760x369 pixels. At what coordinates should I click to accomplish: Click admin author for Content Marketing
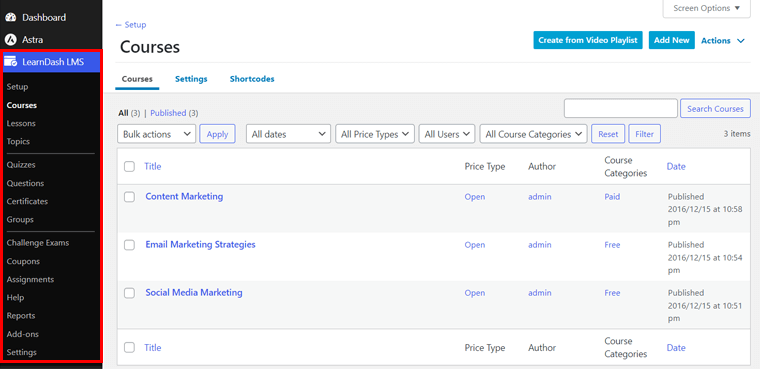click(539, 197)
